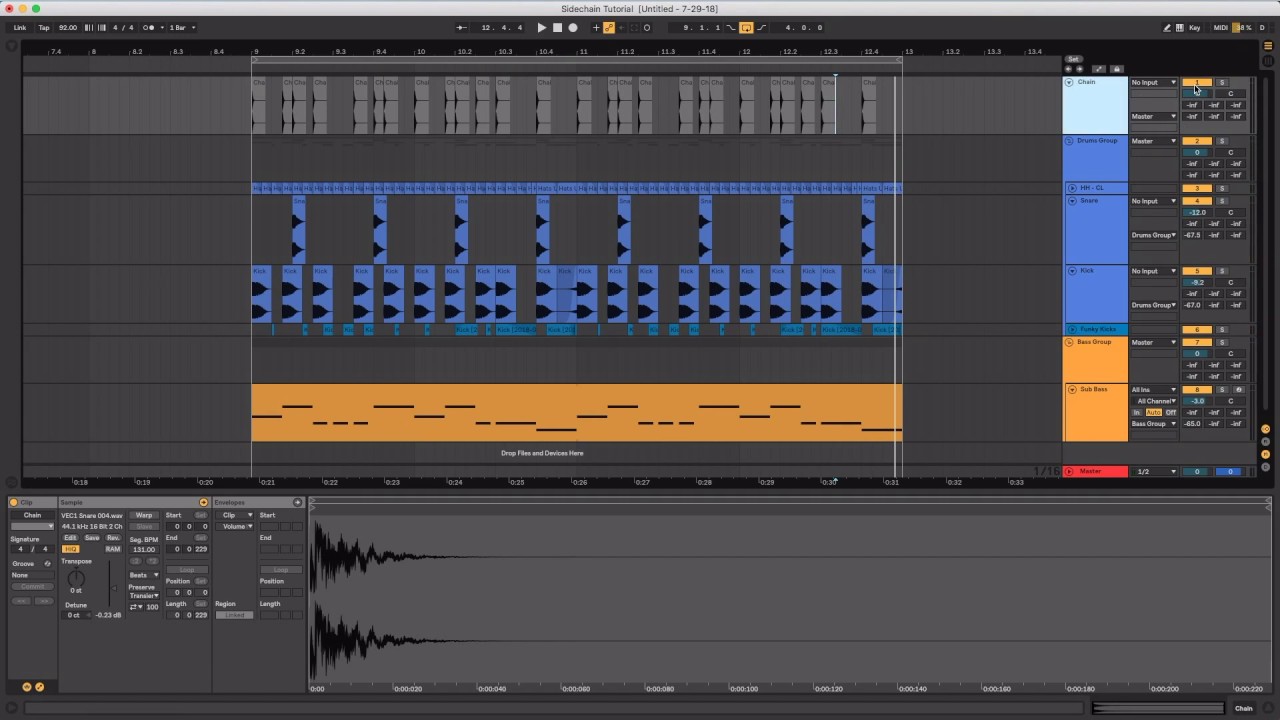
Task: Toggle Chain track activator number 1
Action: [1197, 83]
